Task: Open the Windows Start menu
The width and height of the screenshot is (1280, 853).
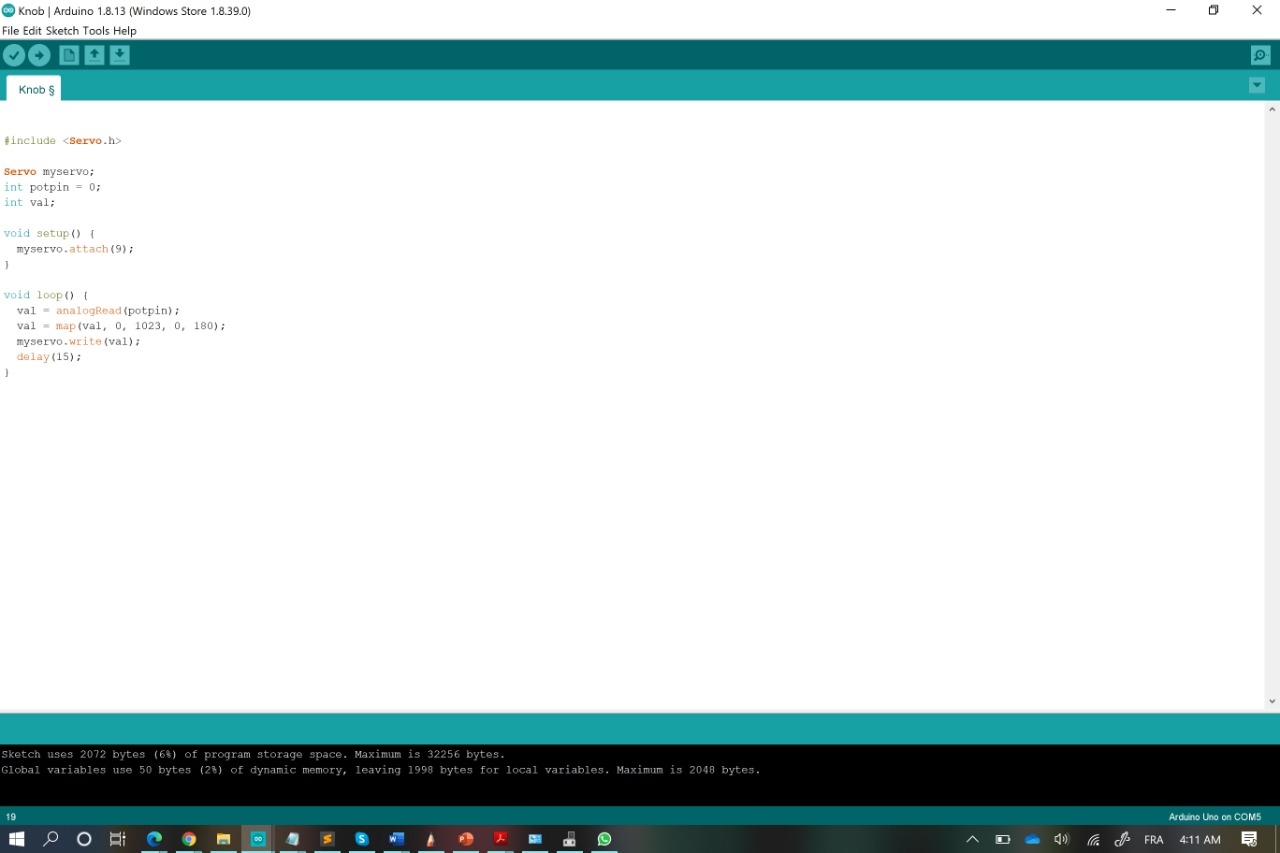Action: click(17, 839)
